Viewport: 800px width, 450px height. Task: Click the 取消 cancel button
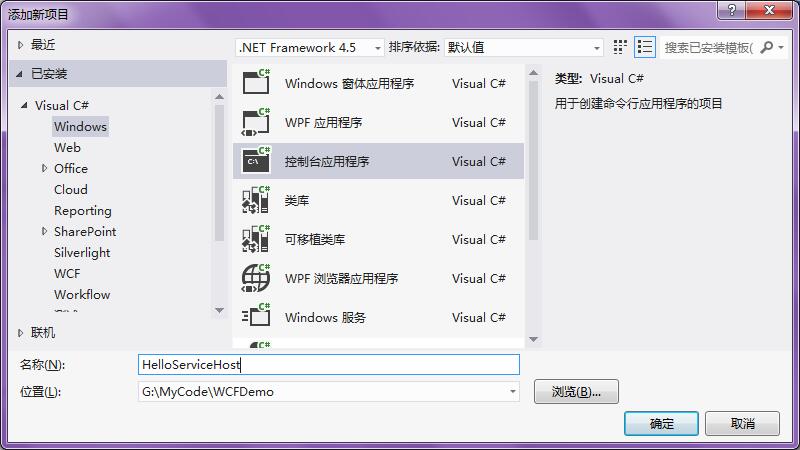tap(742, 423)
